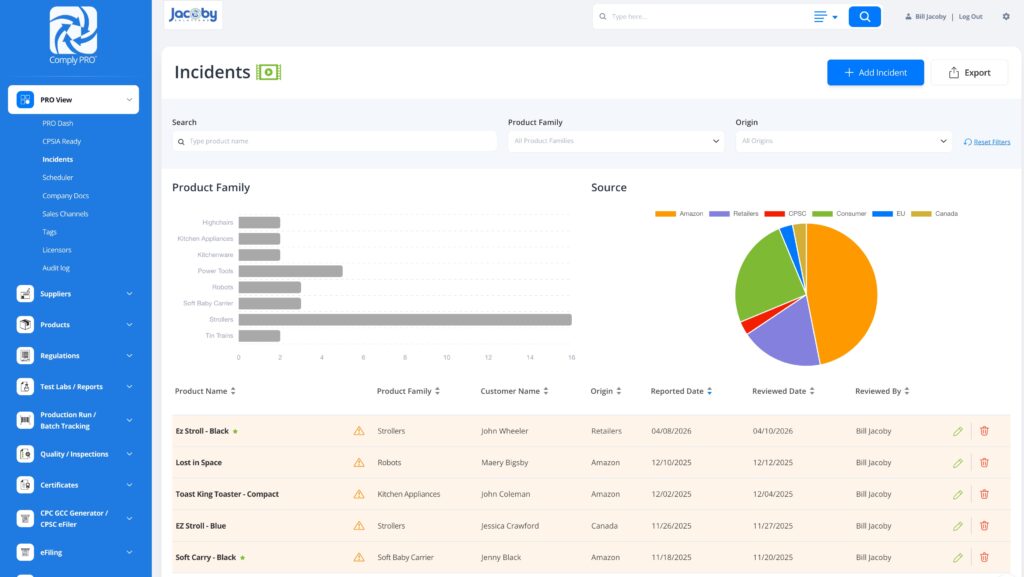Edit the Toast King Toaster incident

click(958, 494)
